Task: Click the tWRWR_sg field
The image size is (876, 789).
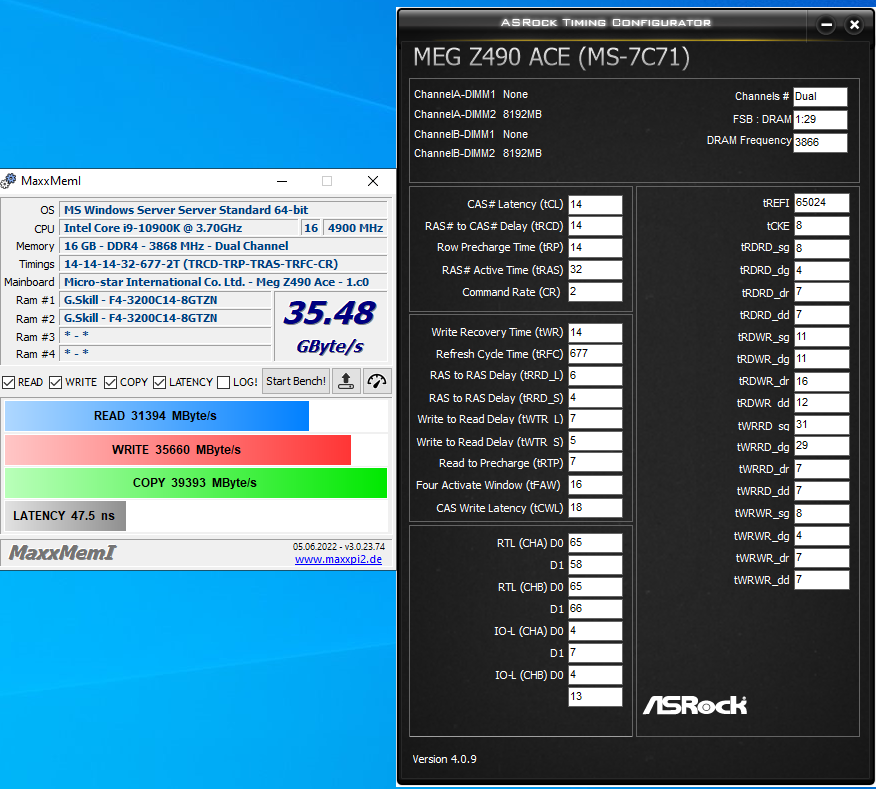Action: [x=822, y=514]
